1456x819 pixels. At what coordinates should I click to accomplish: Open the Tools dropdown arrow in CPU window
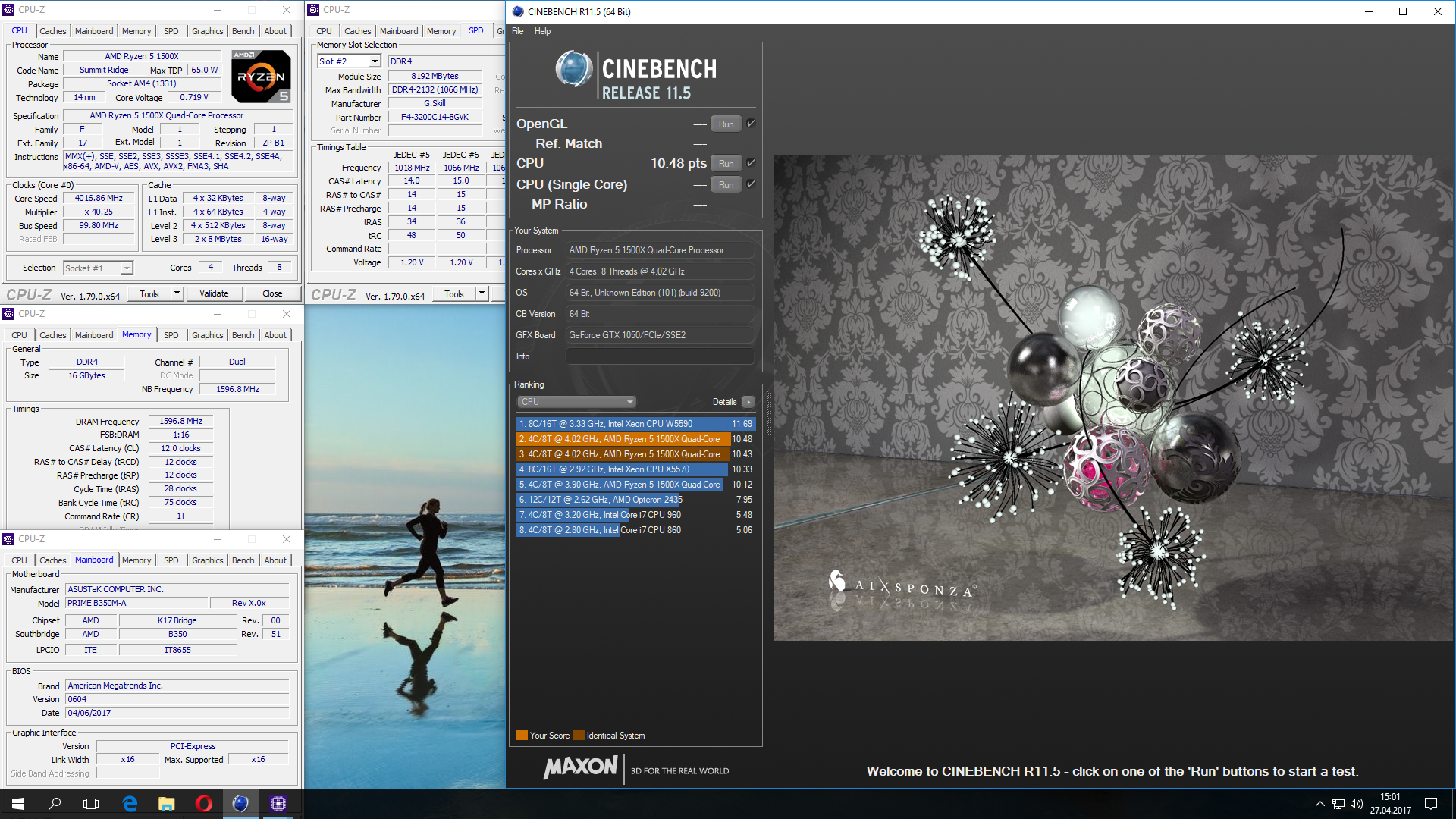point(177,294)
